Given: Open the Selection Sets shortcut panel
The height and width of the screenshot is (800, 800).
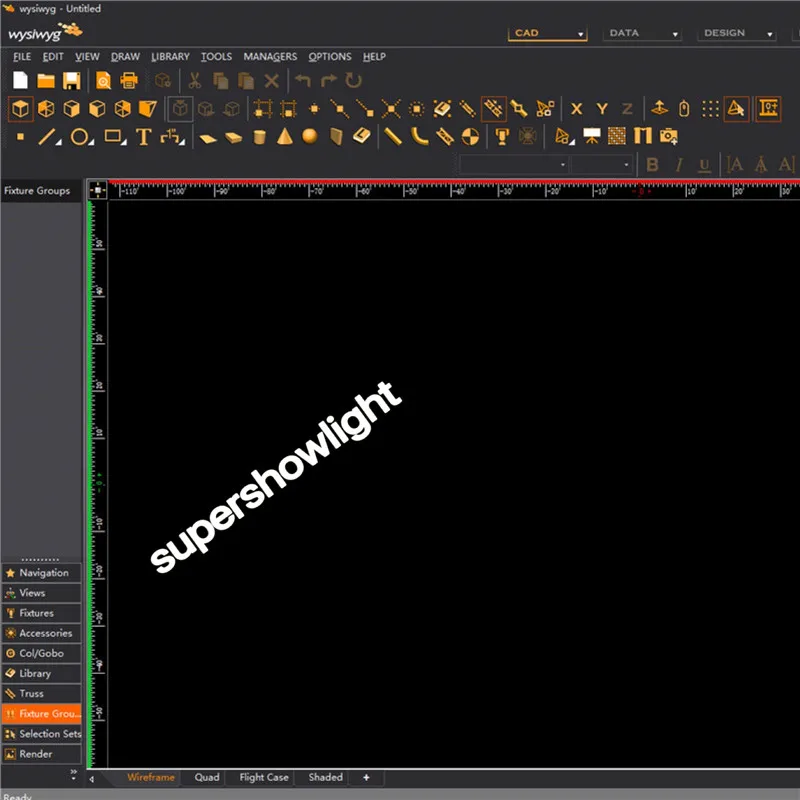Looking at the screenshot, I should (x=41, y=734).
